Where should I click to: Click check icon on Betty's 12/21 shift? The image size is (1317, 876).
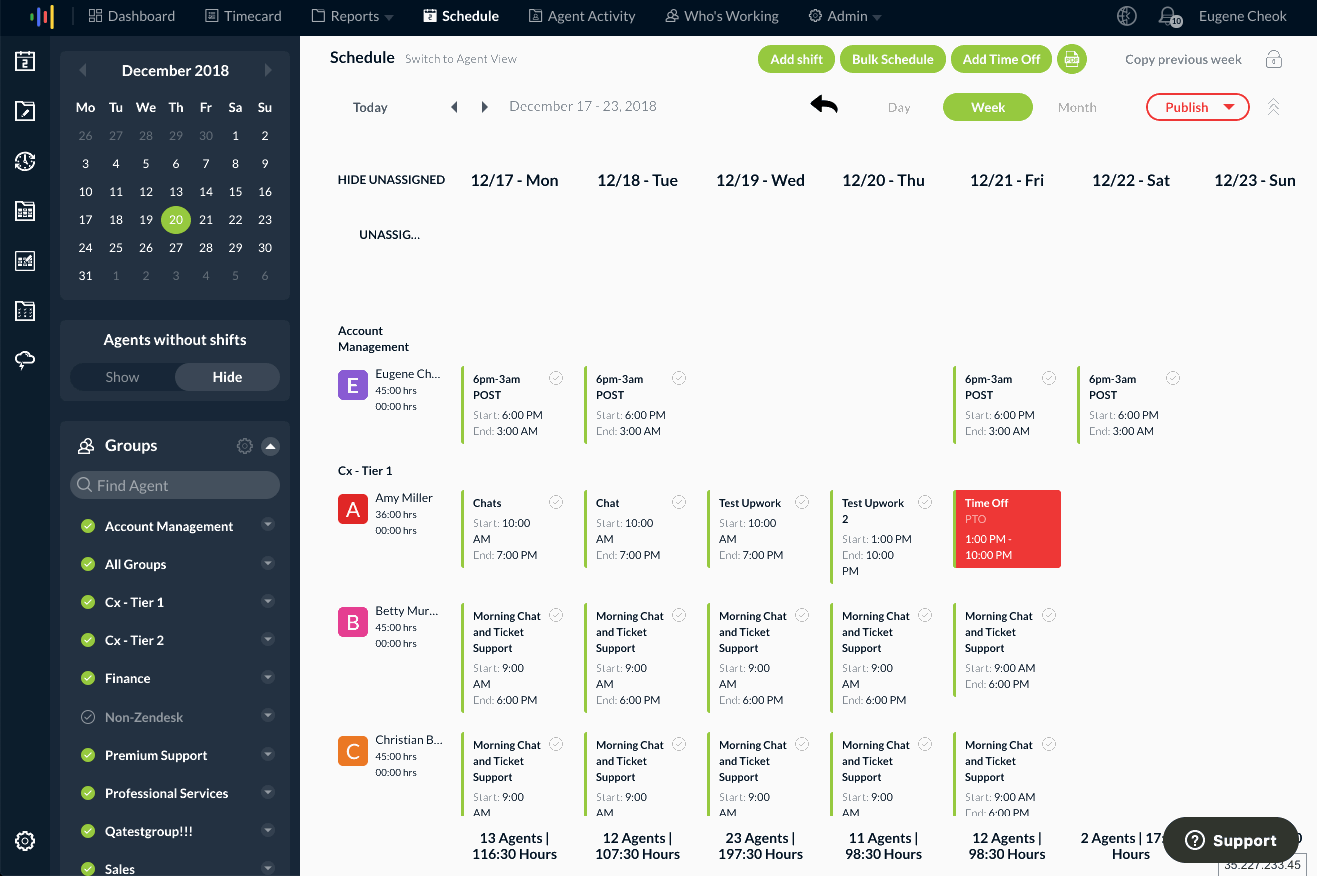1049,615
